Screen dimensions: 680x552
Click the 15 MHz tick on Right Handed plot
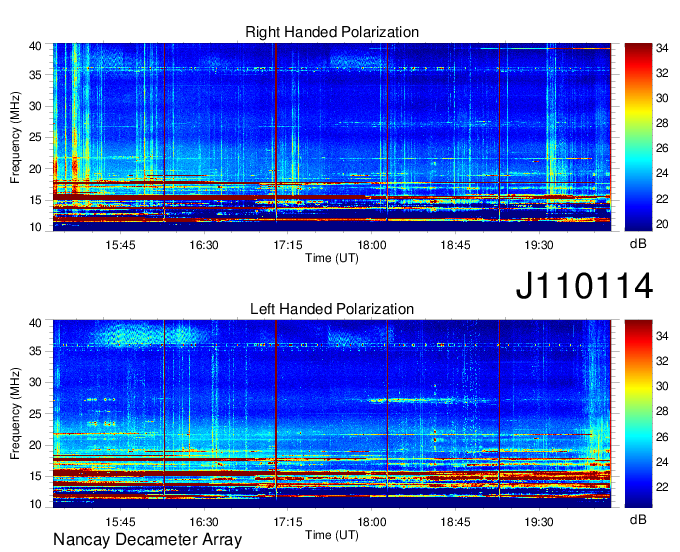[35, 201]
